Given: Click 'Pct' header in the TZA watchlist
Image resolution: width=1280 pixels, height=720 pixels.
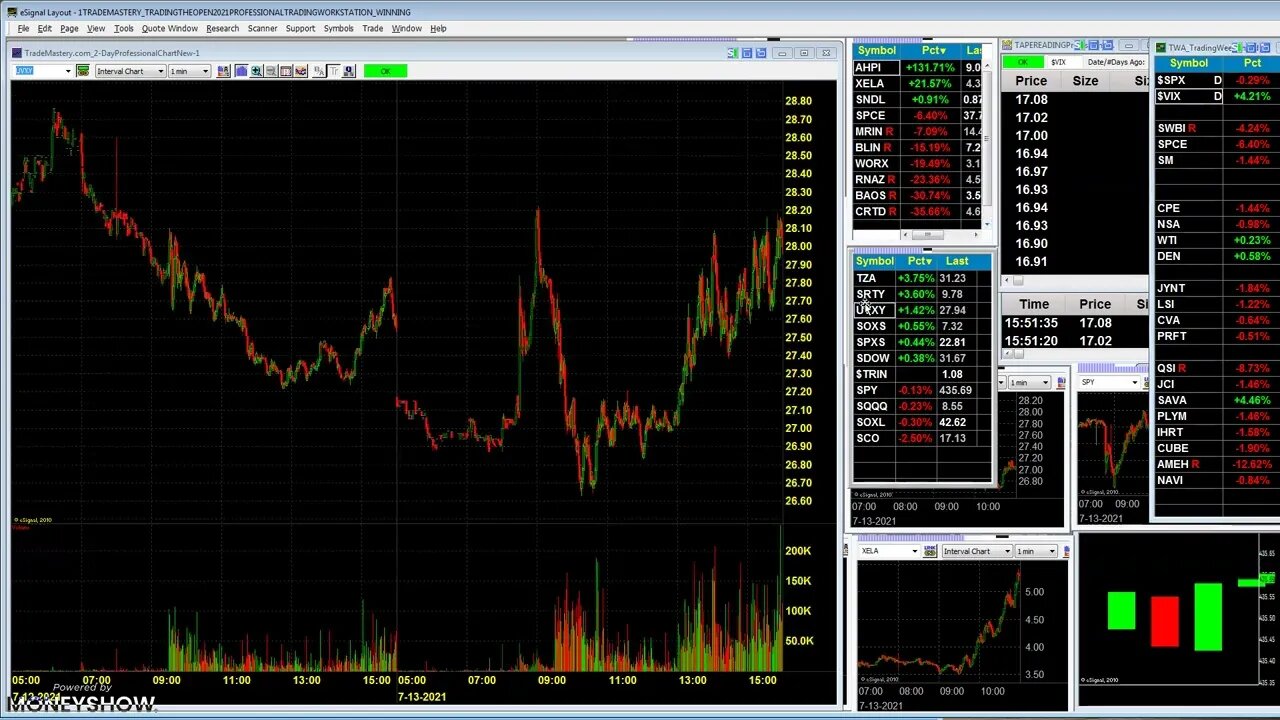Looking at the screenshot, I should click(919, 261).
